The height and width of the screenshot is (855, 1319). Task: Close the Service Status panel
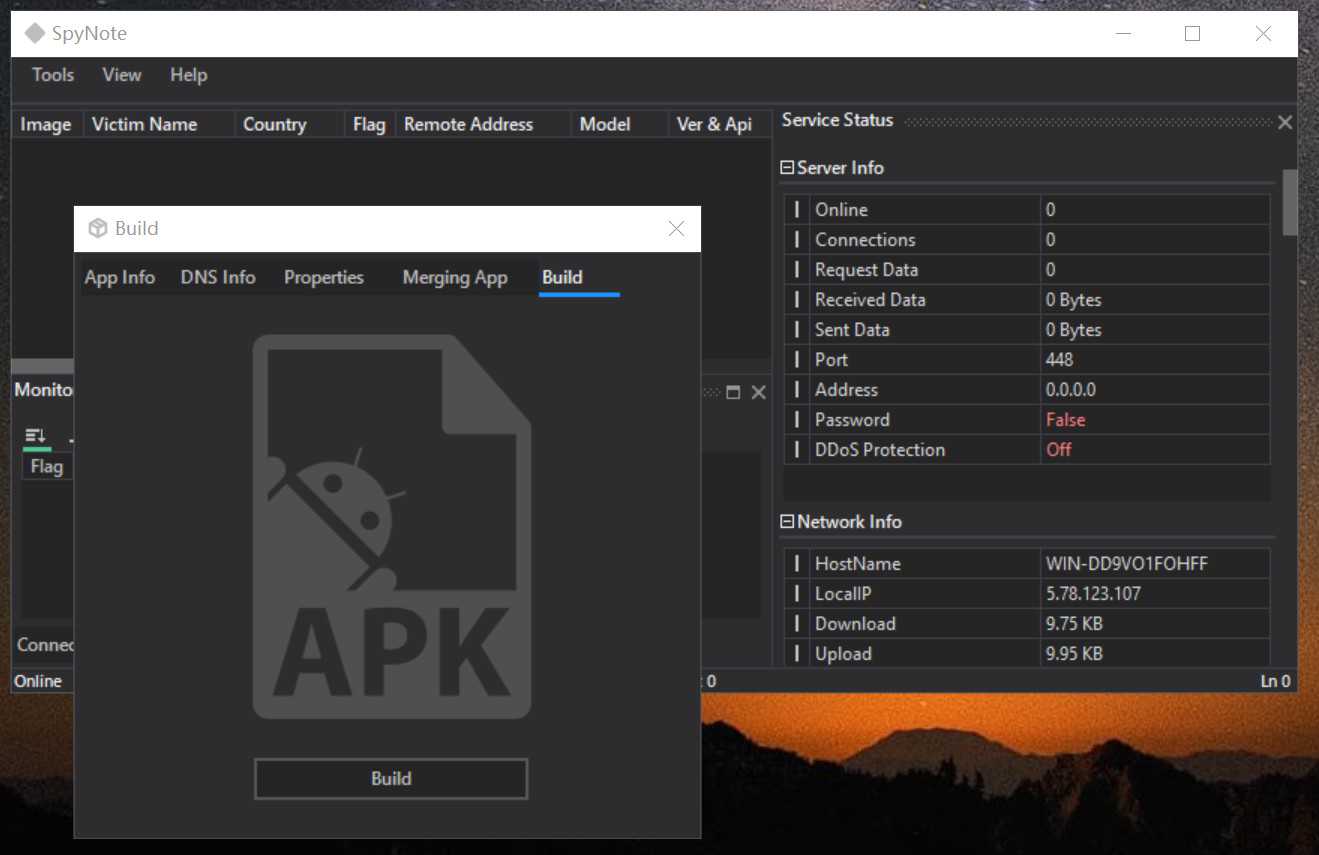(x=1285, y=122)
